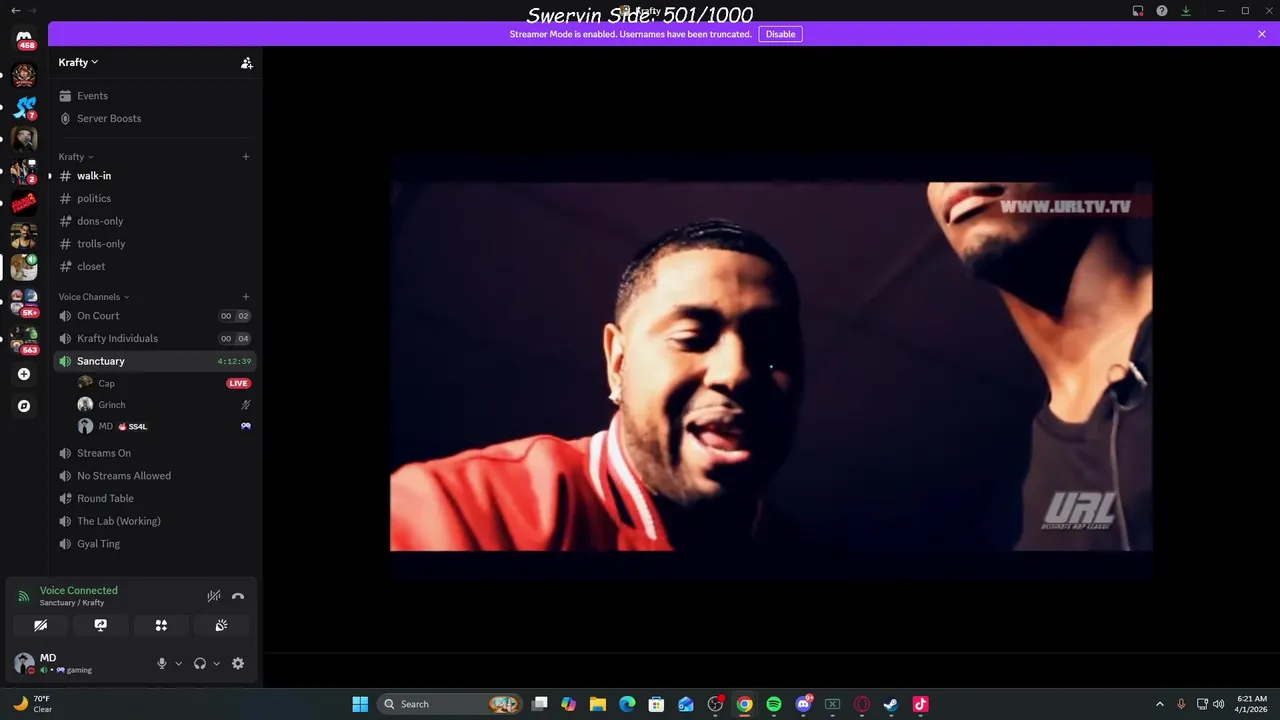Show hidden system tray icons chevron
The image size is (1280, 720).
click(x=1160, y=704)
